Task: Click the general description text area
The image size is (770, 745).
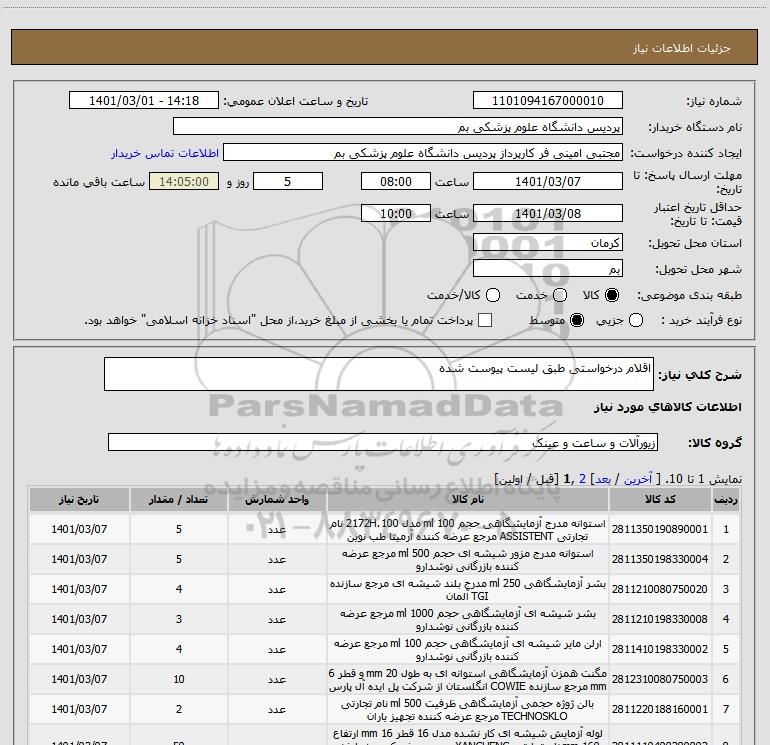Action: [x=379, y=374]
